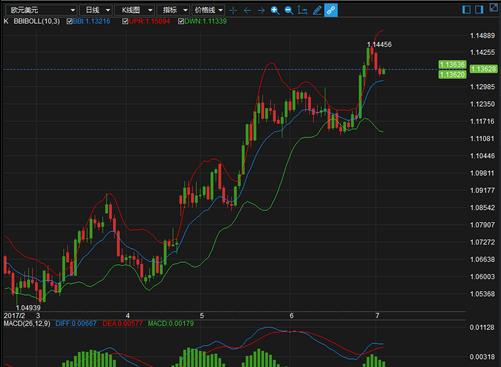This screenshot has height=367, width=501.
Task: Click the pop-out window icon at top right
Action: (x=494, y=8)
